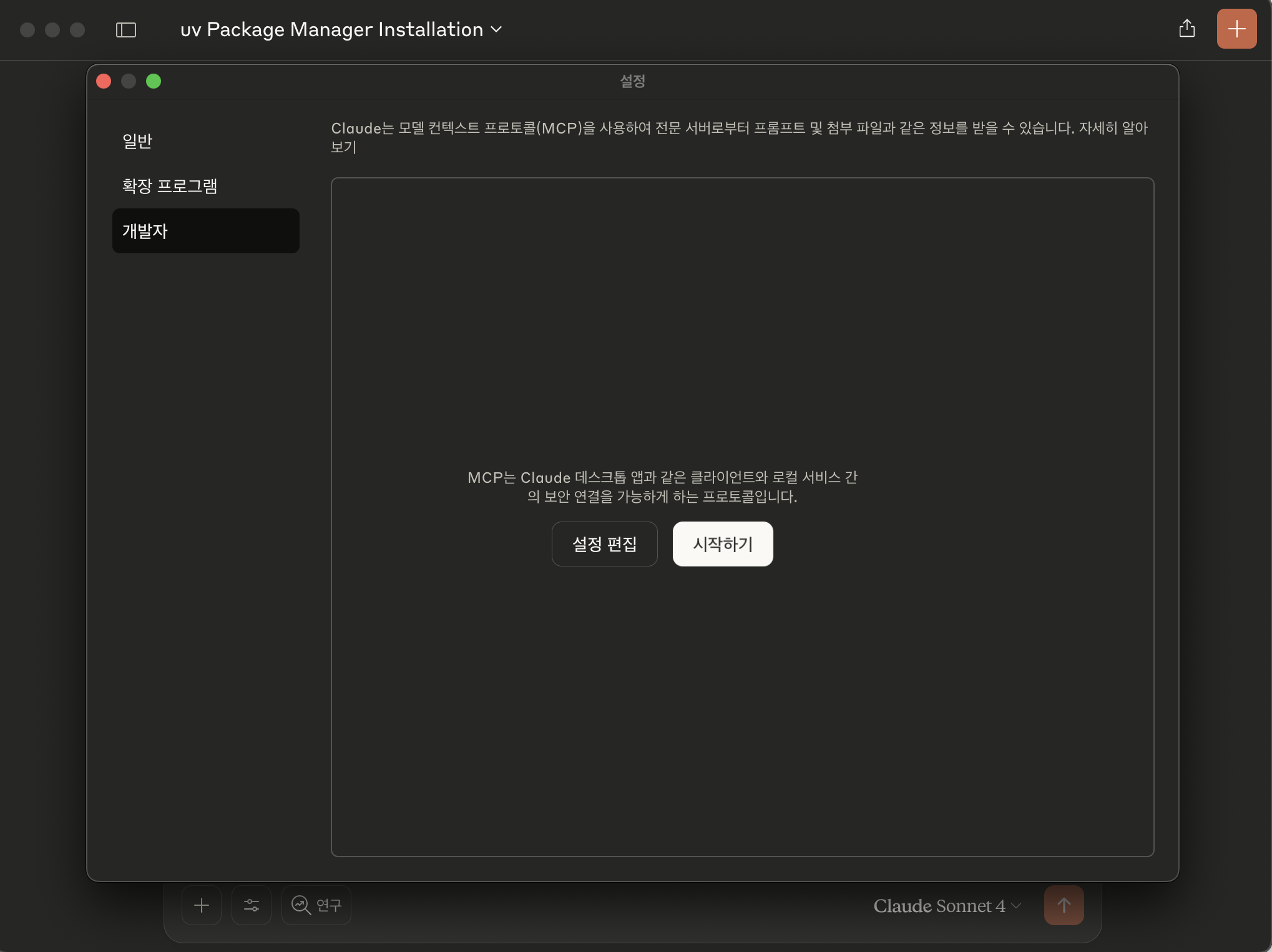Click the 시작하기 button
Image resolution: width=1272 pixels, height=952 pixels.
click(x=722, y=544)
